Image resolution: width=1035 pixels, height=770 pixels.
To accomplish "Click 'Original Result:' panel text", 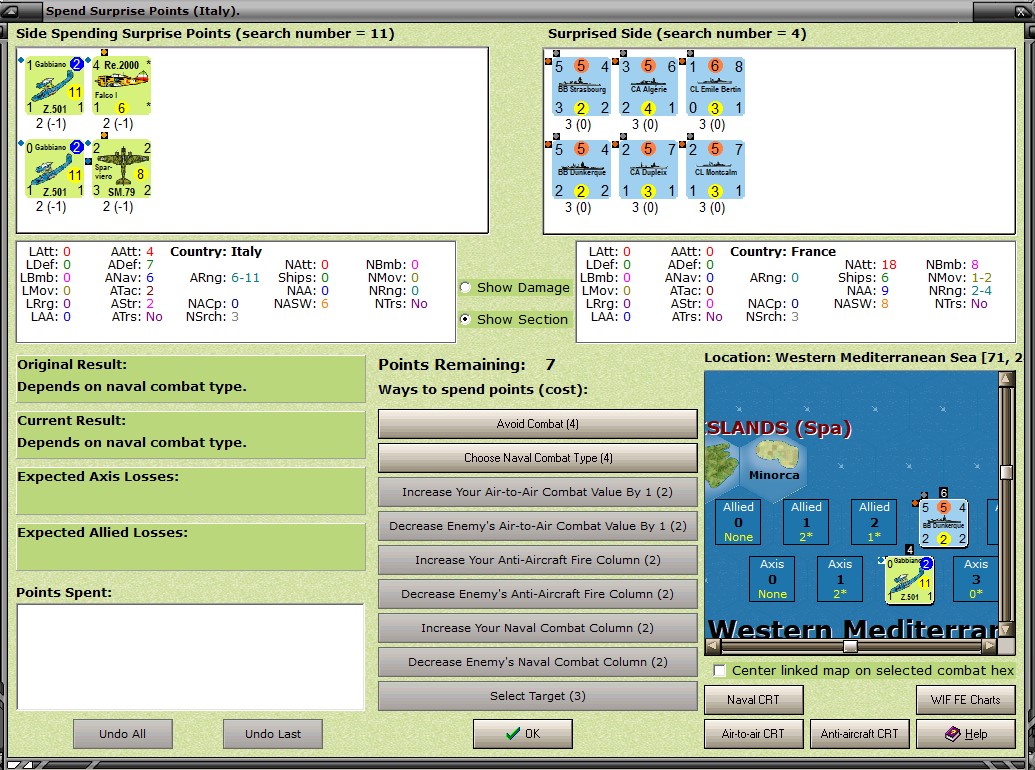I will tap(190, 379).
